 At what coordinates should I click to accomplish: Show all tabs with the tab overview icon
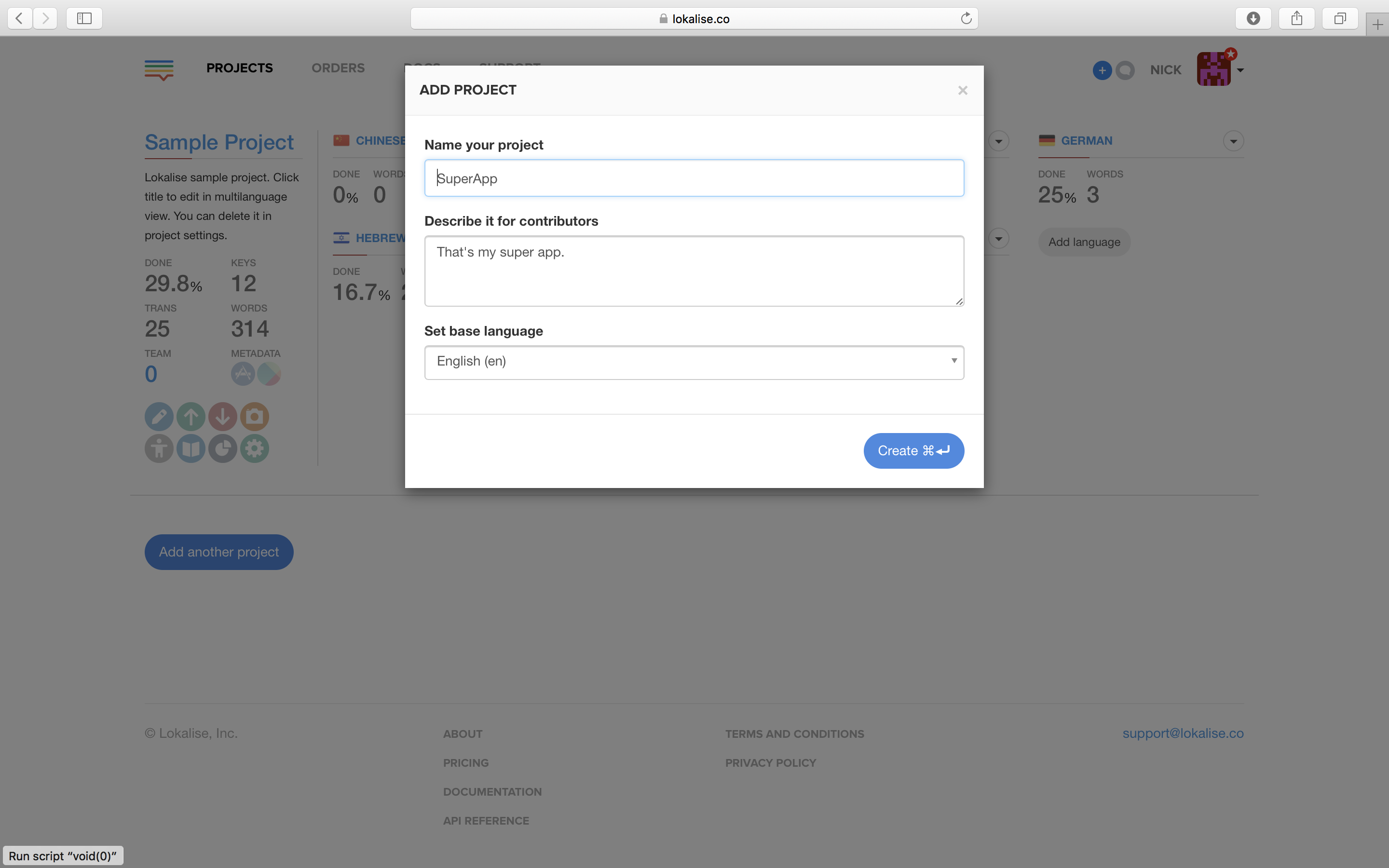[x=1340, y=18]
